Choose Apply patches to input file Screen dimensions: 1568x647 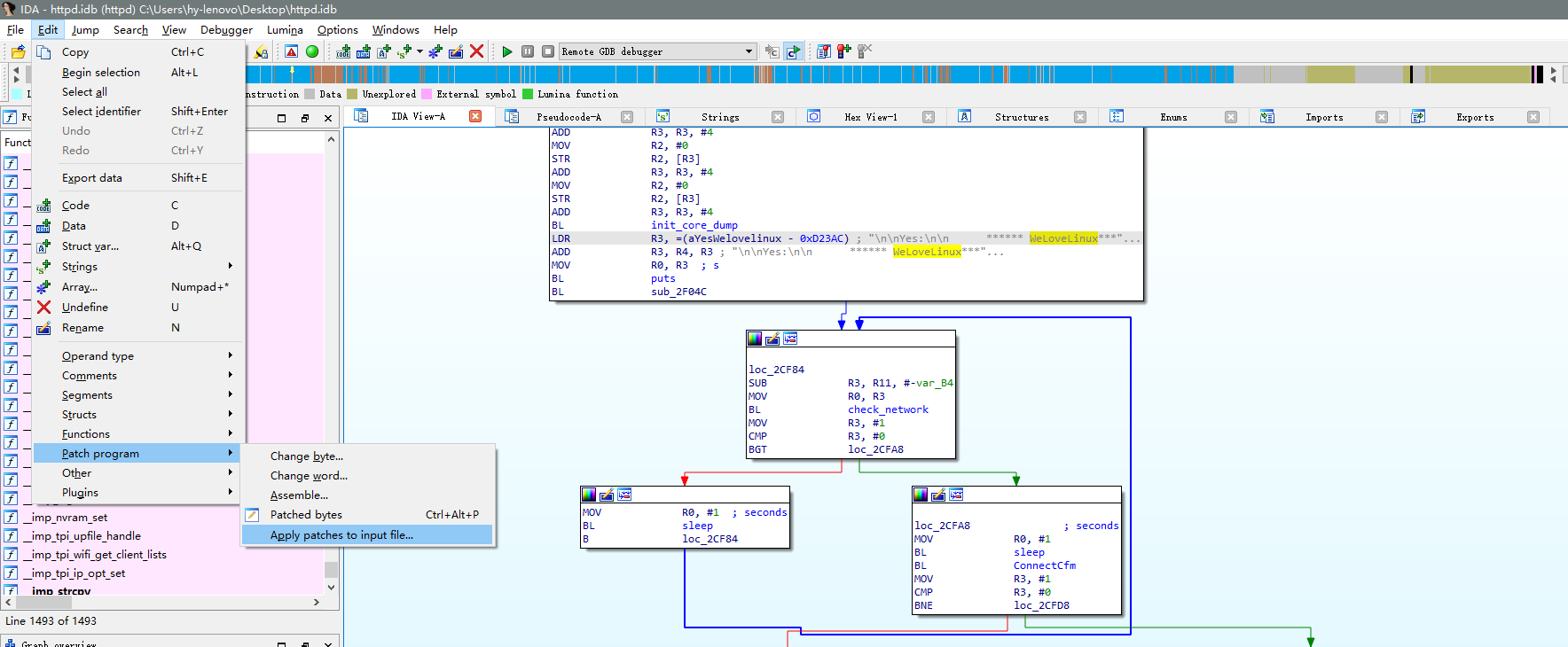341,534
